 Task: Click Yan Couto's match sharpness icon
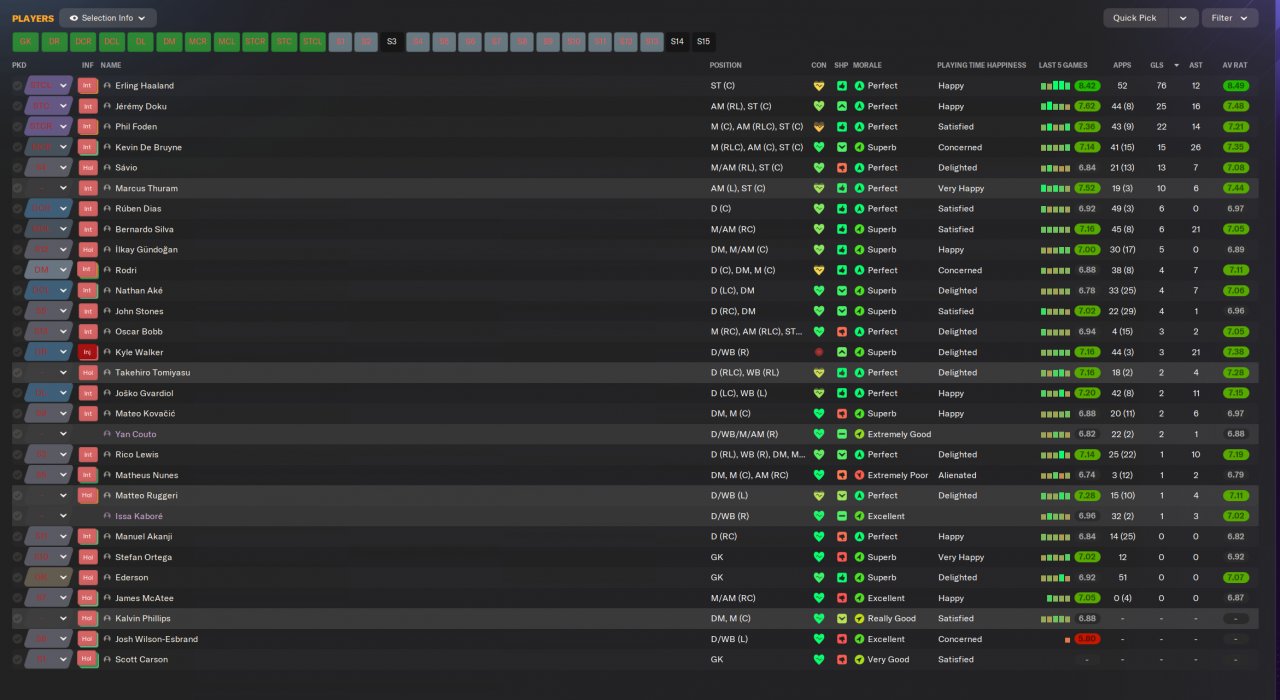[x=842, y=434]
